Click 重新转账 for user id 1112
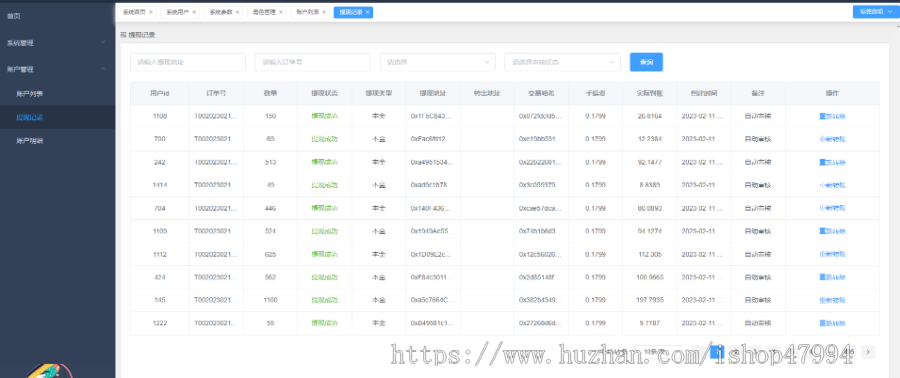Viewport: 900px width, 378px height. click(x=832, y=254)
